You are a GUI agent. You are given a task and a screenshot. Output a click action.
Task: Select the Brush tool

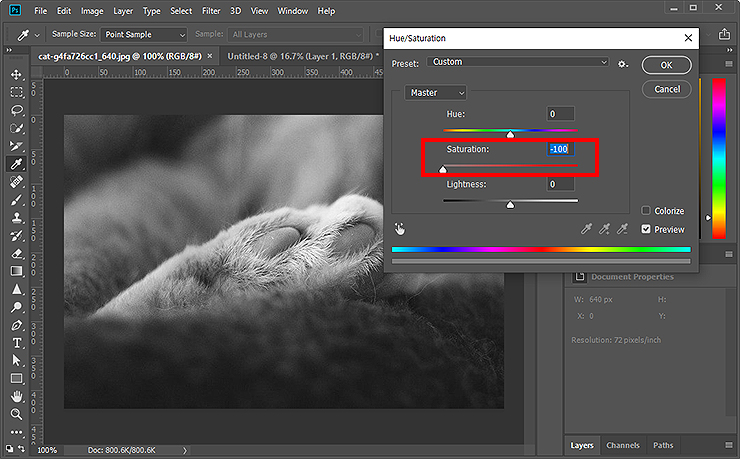17,200
